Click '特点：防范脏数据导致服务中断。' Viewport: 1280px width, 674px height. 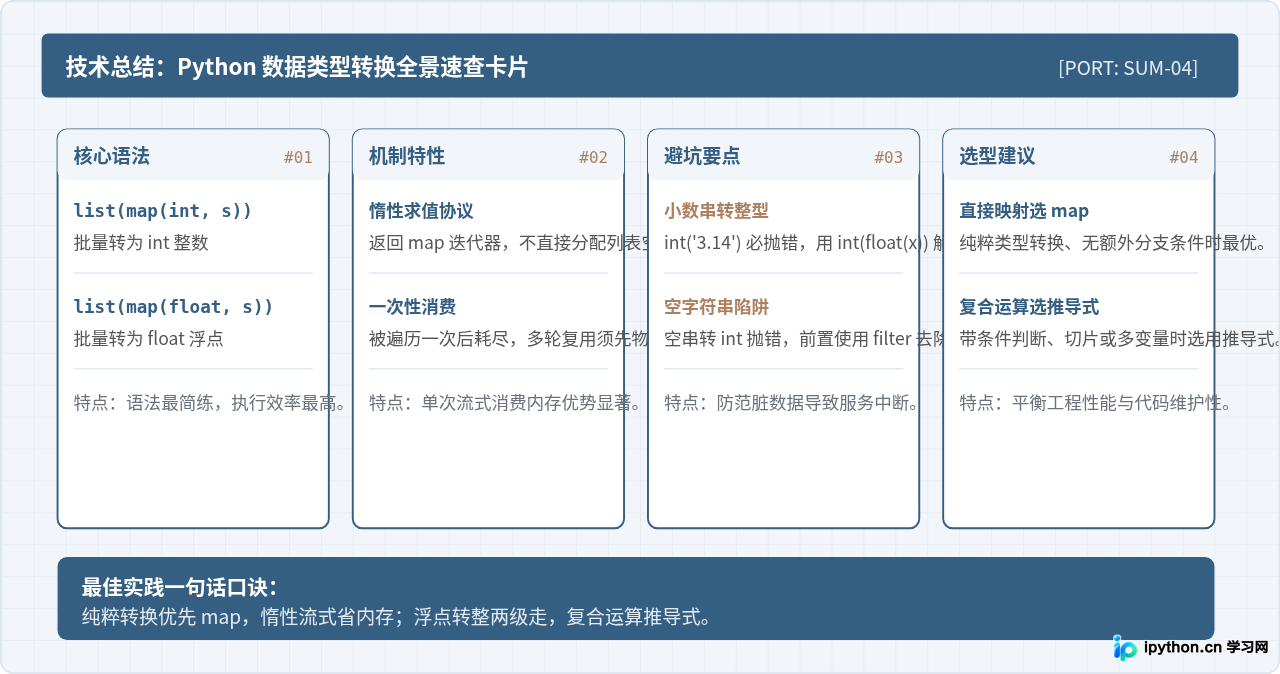click(791, 403)
